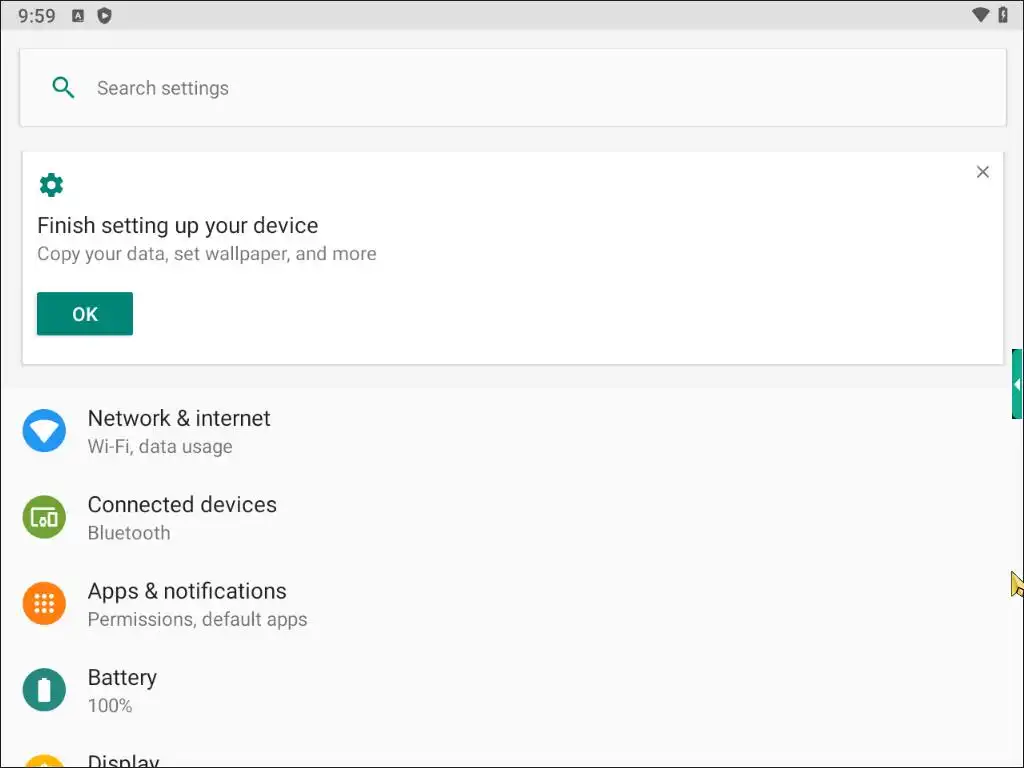Expand the green side panel handle
Image resolution: width=1024 pixels, height=768 pixels.
click(x=1017, y=384)
